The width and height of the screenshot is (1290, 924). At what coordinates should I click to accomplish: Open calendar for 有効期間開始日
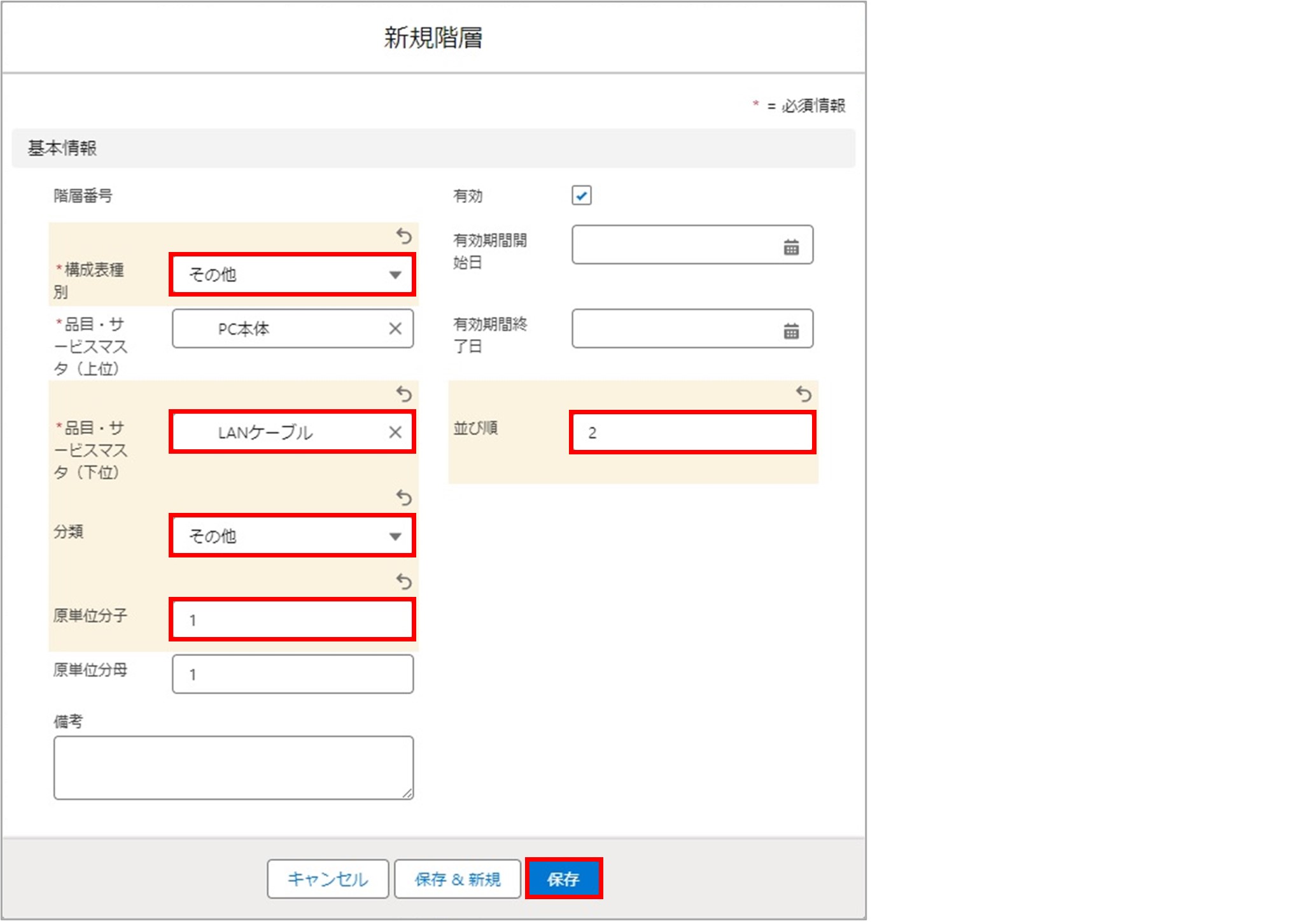[x=790, y=247]
